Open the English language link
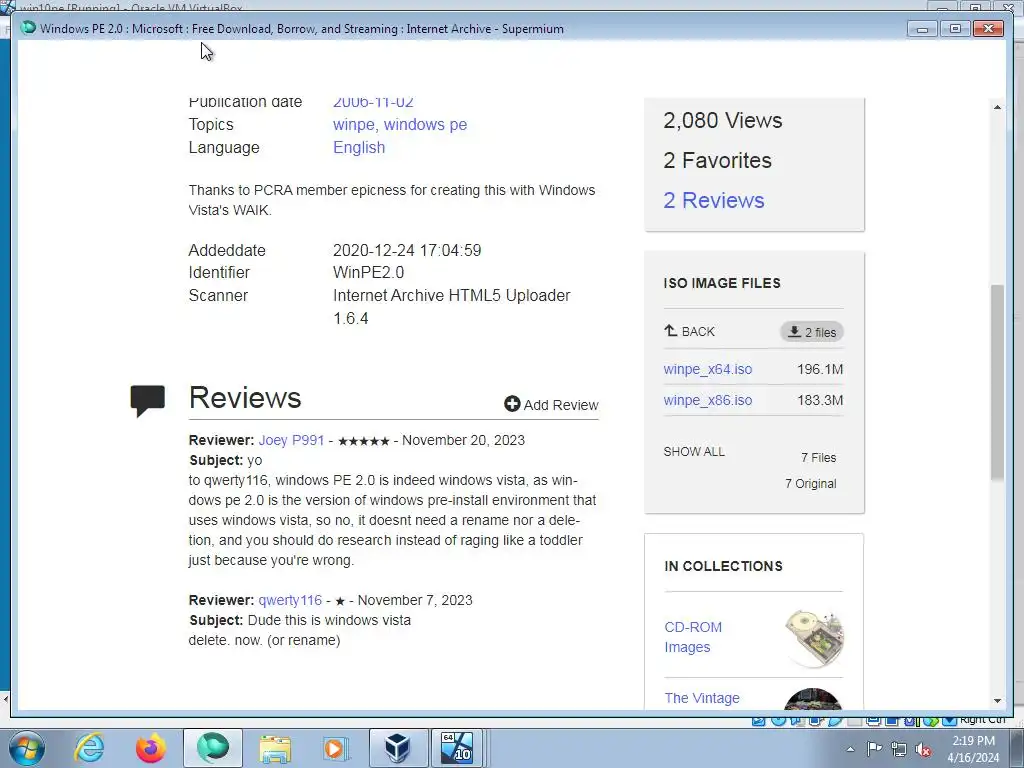The height and width of the screenshot is (768, 1024). tap(359, 147)
